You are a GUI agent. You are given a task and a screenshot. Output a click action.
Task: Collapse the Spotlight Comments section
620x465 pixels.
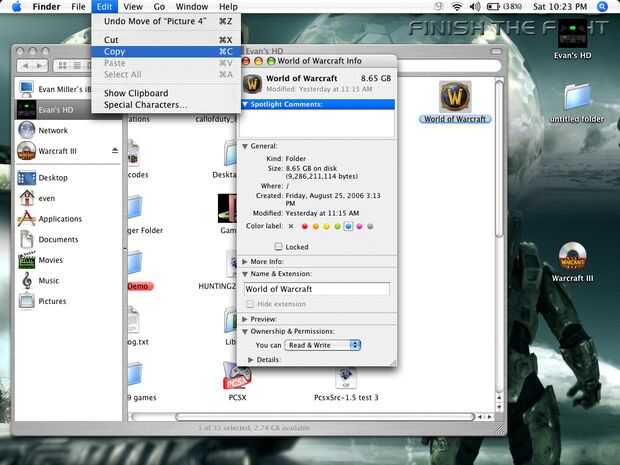pyautogui.click(x=245, y=104)
